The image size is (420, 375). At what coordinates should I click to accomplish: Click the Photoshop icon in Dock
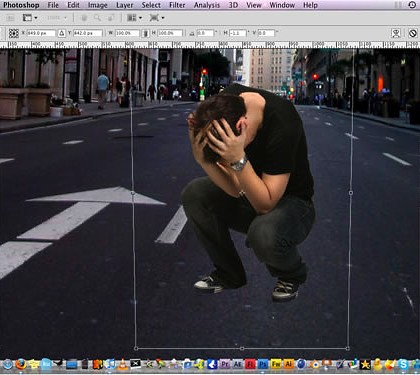tap(263, 364)
